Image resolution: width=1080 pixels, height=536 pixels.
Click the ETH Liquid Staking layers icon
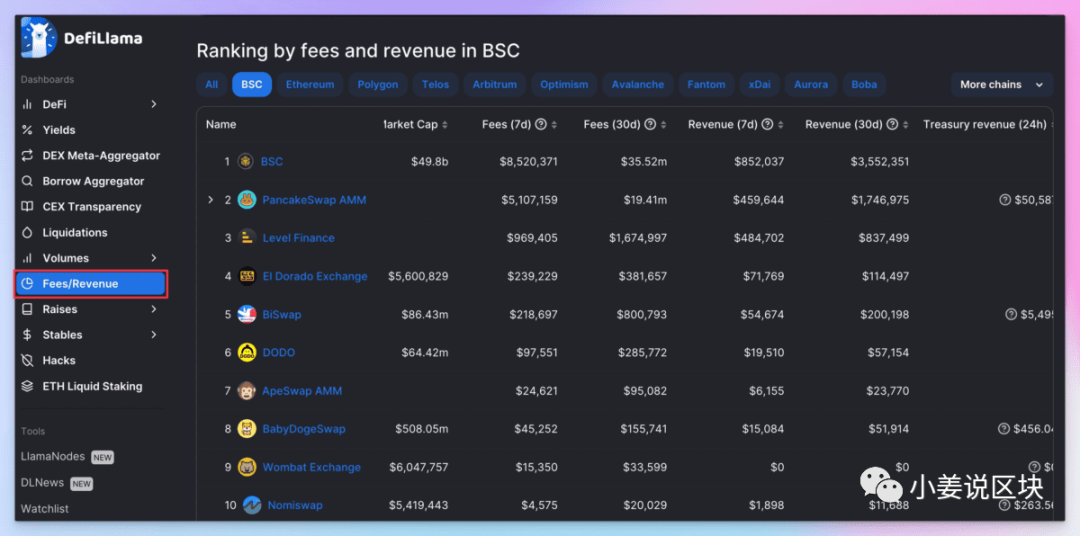coord(27,386)
